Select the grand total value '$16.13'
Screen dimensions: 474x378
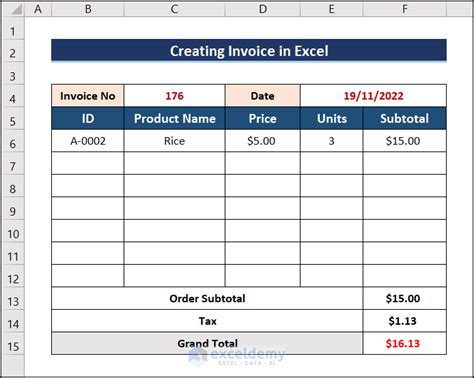[x=405, y=343]
